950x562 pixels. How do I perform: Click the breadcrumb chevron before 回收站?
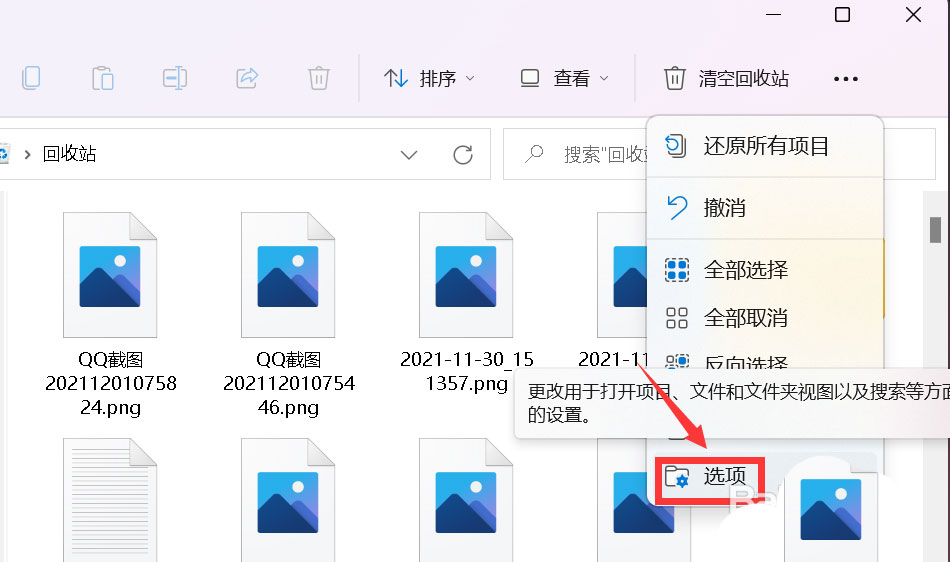pyautogui.click(x=27, y=154)
